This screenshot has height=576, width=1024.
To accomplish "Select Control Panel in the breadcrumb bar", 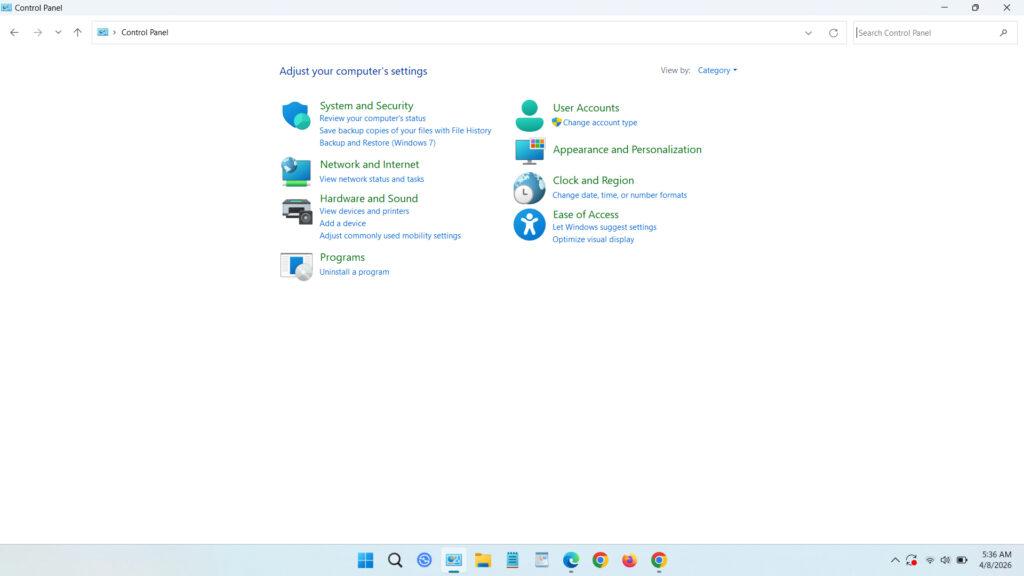I will [145, 32].
